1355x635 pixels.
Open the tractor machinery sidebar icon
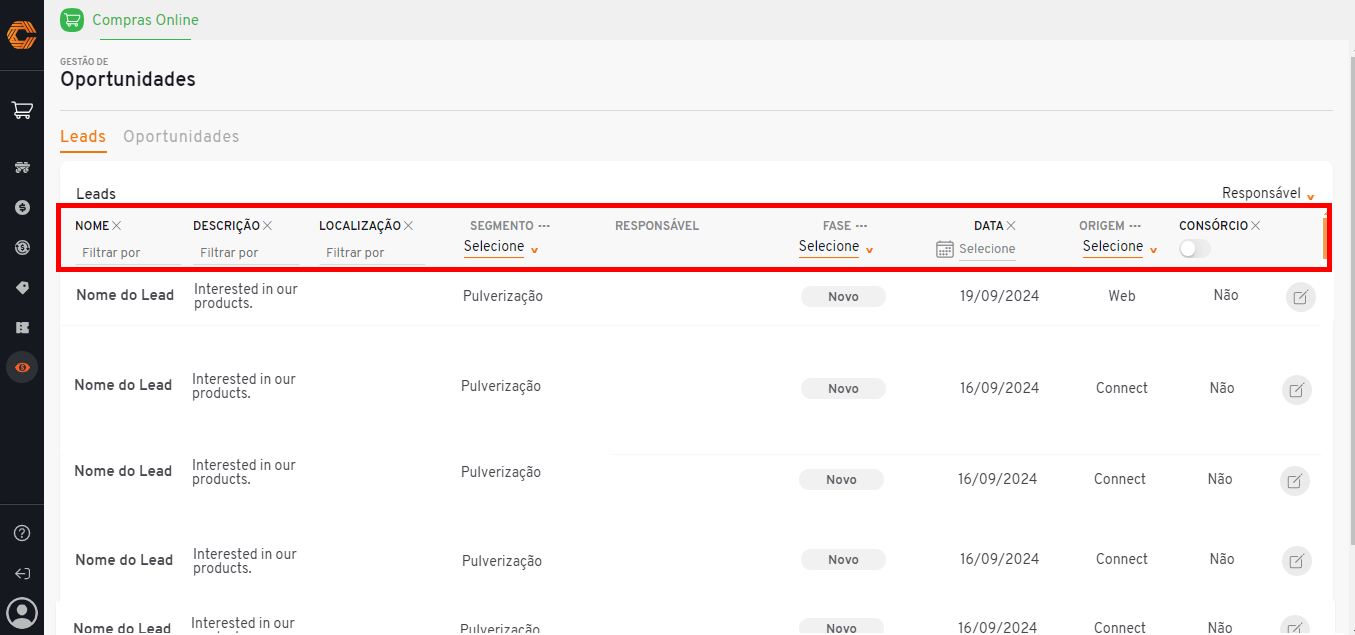tap(22, 167)
